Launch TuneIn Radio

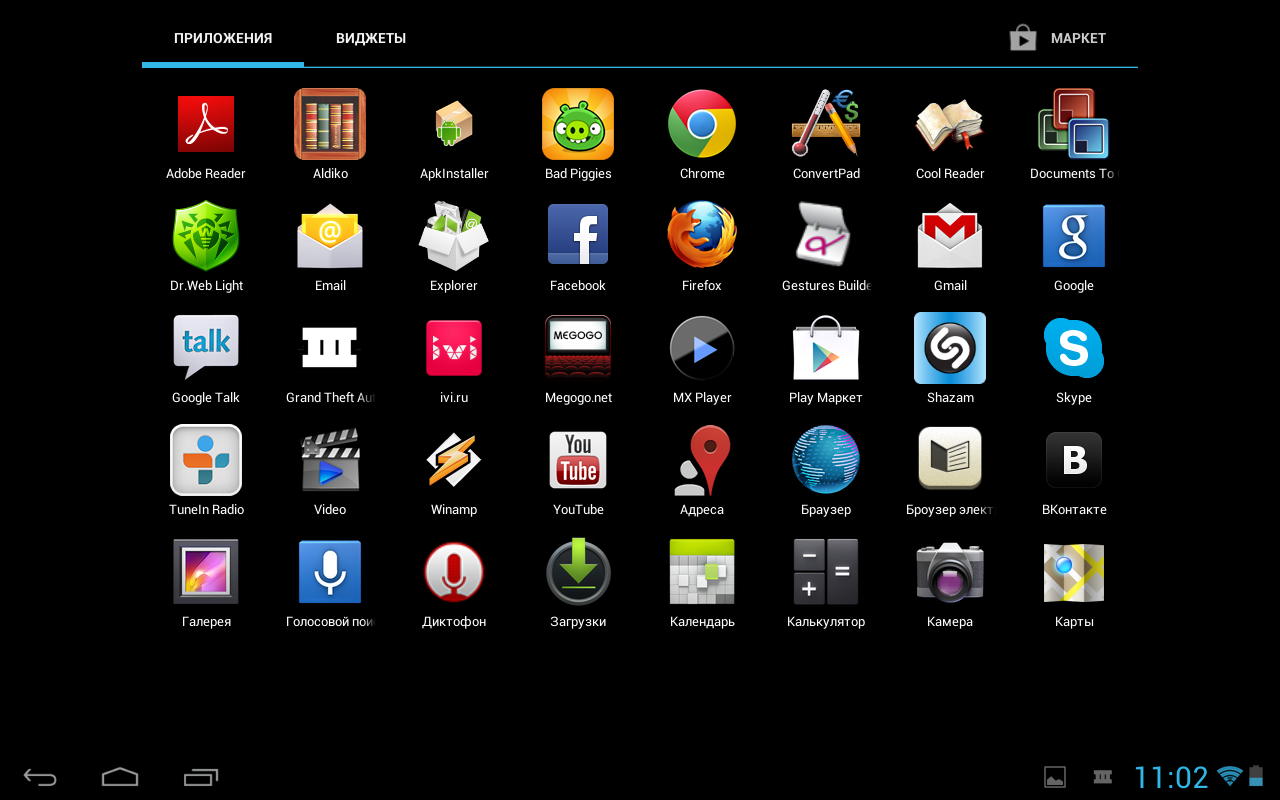206,460
